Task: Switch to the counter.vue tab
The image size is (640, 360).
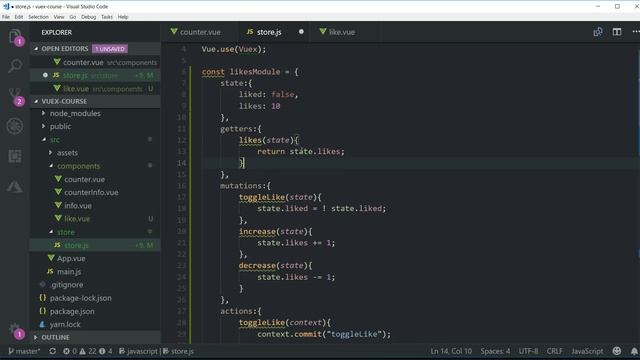Action: coord(200,32)
